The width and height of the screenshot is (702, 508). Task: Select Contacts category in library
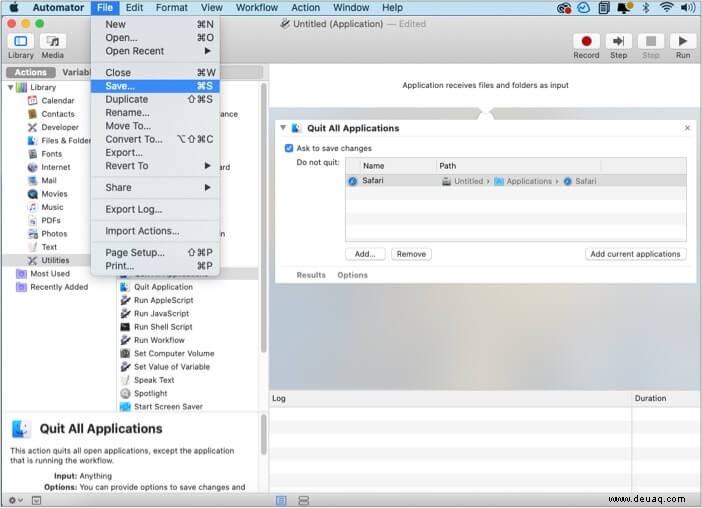click(57, 114)
